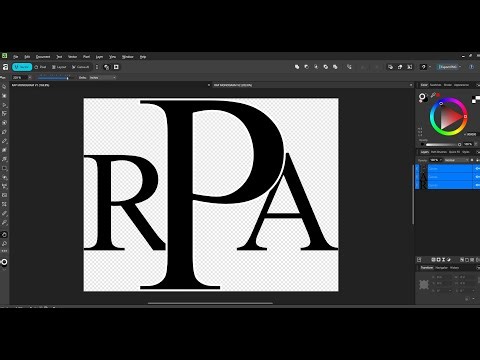This screenshot has width=480, height=360.
Task: Click the 200% zoom value field
Action: click(x=19, y=77)
